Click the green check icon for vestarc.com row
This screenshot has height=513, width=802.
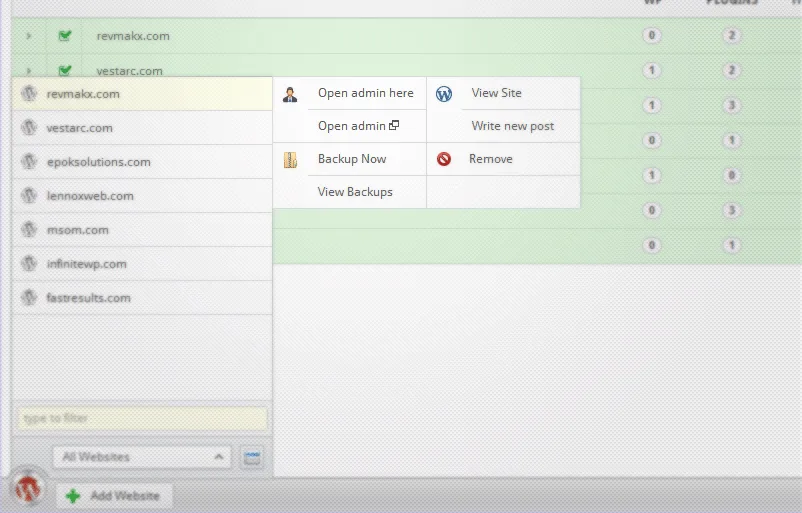point(64,70)
